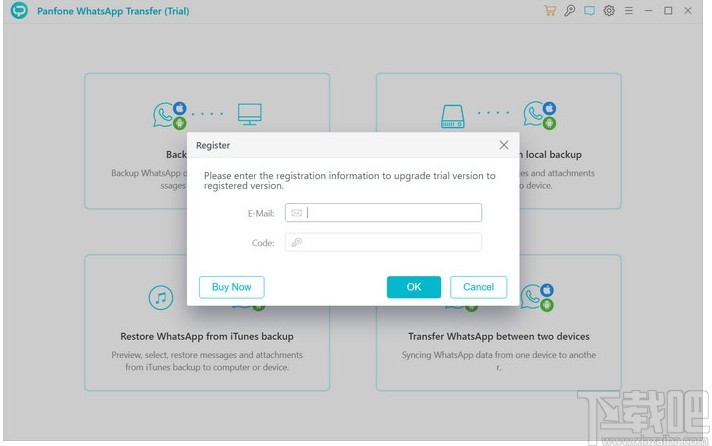Click the key register icon in title bar
Viewport: 712px width, 446px height.
point(569,10)
